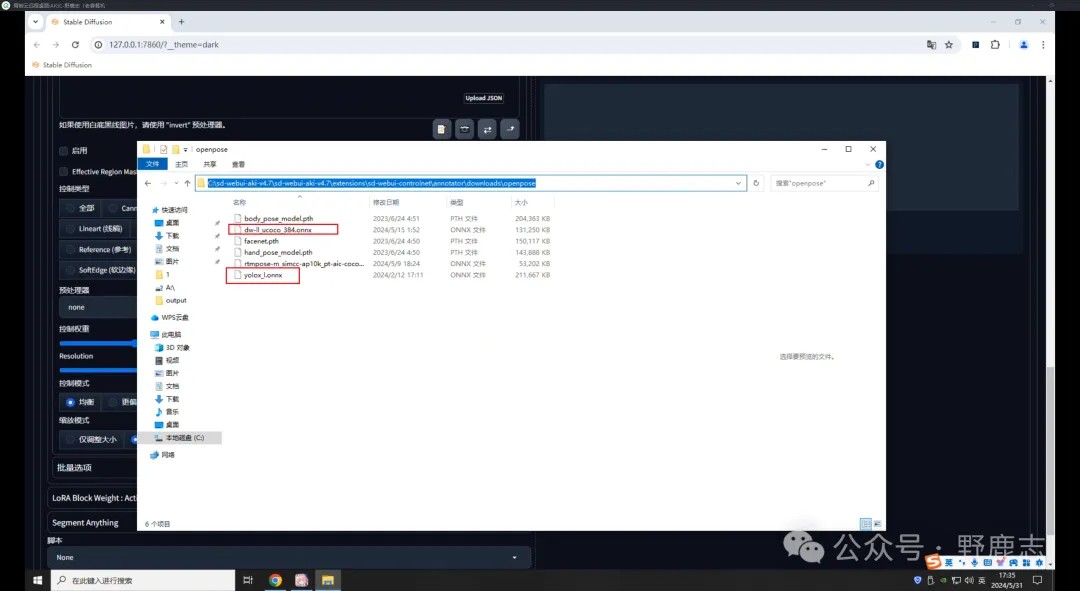The image size is (1080, 591).
Task: Click the 搜索 openpose search box
Action: pyautogui.click(x=825, y=183)
